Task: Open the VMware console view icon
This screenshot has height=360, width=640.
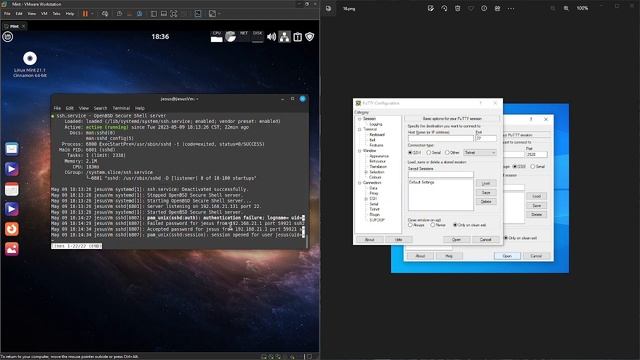Action: pyautogui.click(x=198, y=13)
